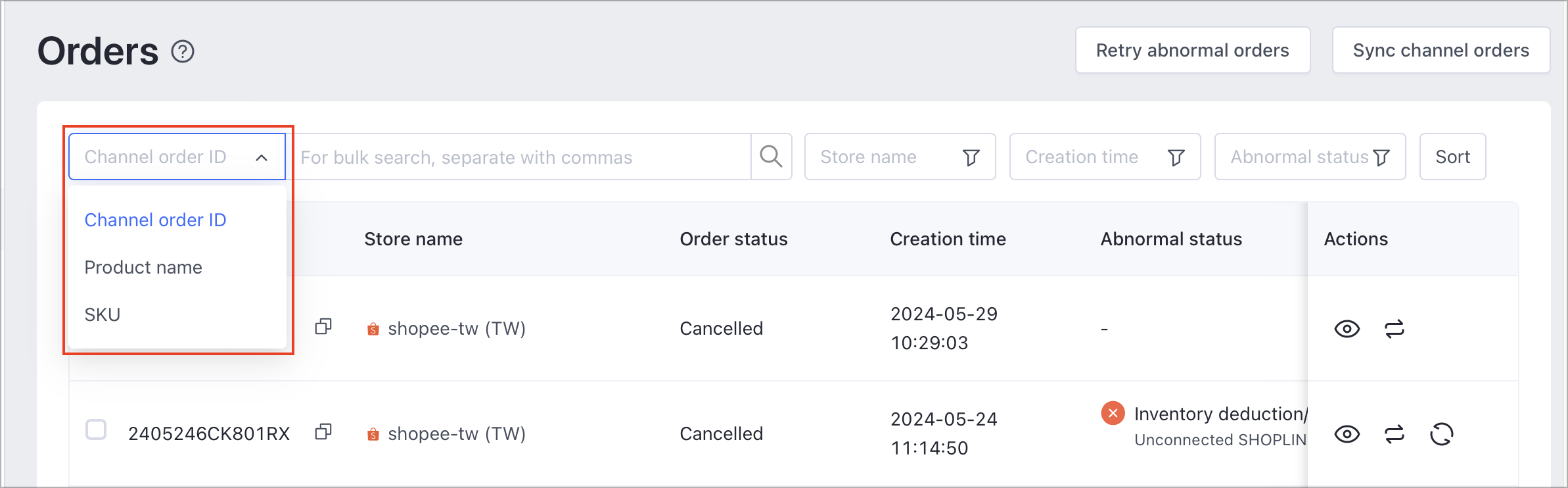Click the help icon next to Orders
The width and height of the screenshot is (1568, 488).
tap(183, 51)
